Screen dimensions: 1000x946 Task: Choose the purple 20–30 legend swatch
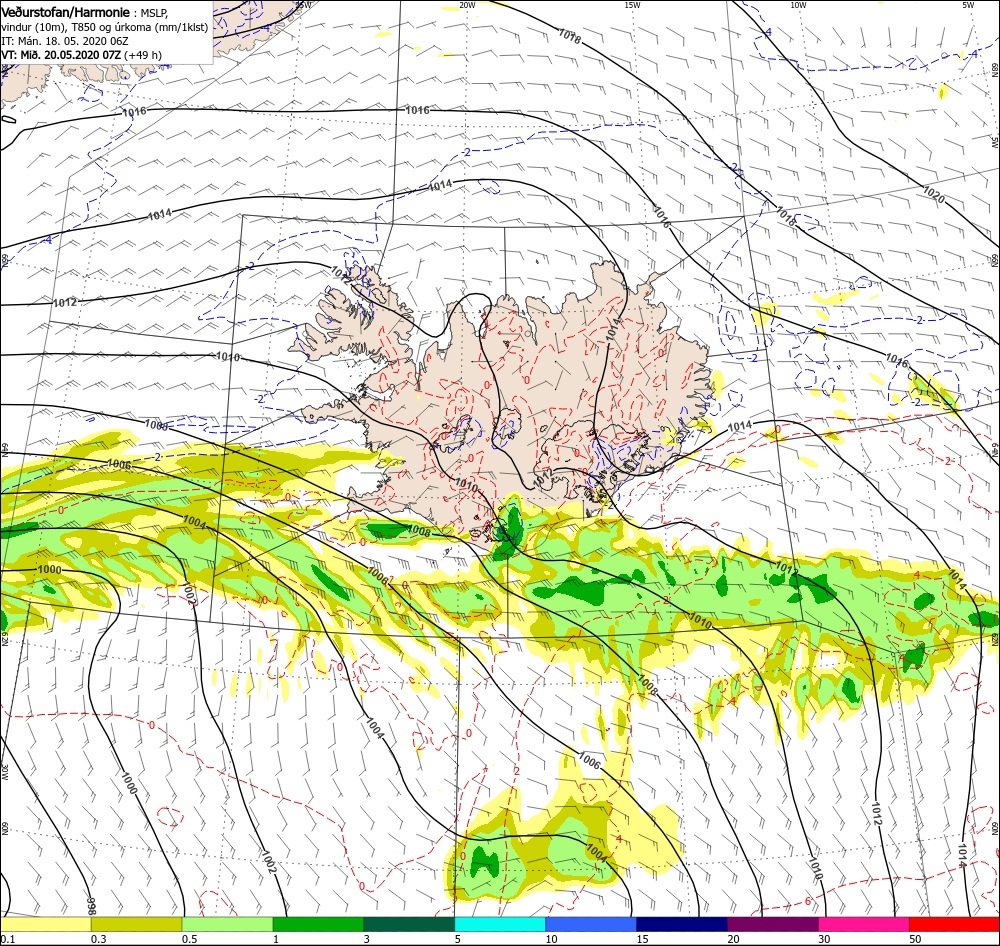point(773,924)
